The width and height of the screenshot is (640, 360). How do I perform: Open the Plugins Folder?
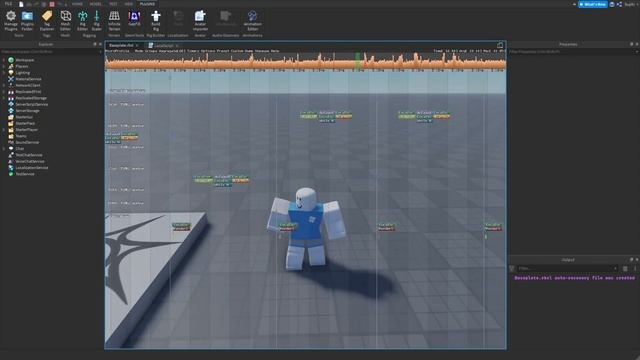27,20
